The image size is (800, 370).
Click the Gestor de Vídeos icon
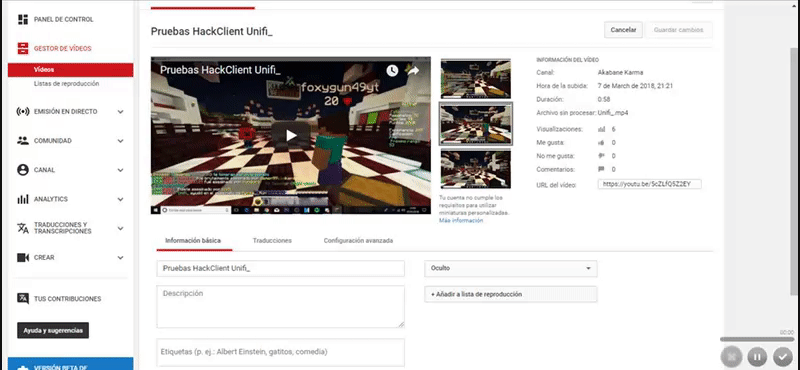tap(22, 48)
